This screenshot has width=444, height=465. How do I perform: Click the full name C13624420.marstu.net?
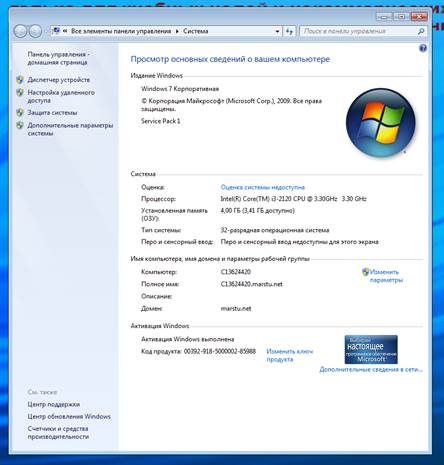(x=252, y=284)
